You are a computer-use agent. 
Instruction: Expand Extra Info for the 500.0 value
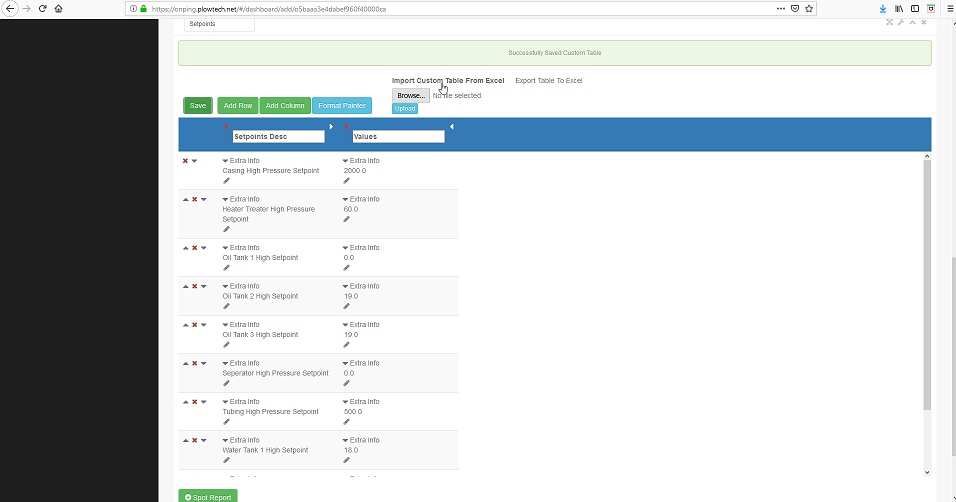346,402
